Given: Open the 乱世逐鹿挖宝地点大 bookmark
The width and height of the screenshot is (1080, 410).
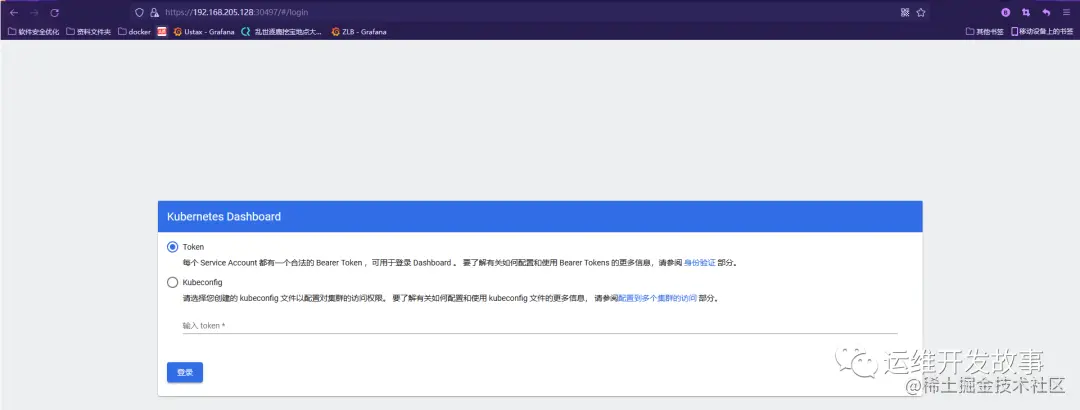Looking at the screenshot, I should 282,32.
